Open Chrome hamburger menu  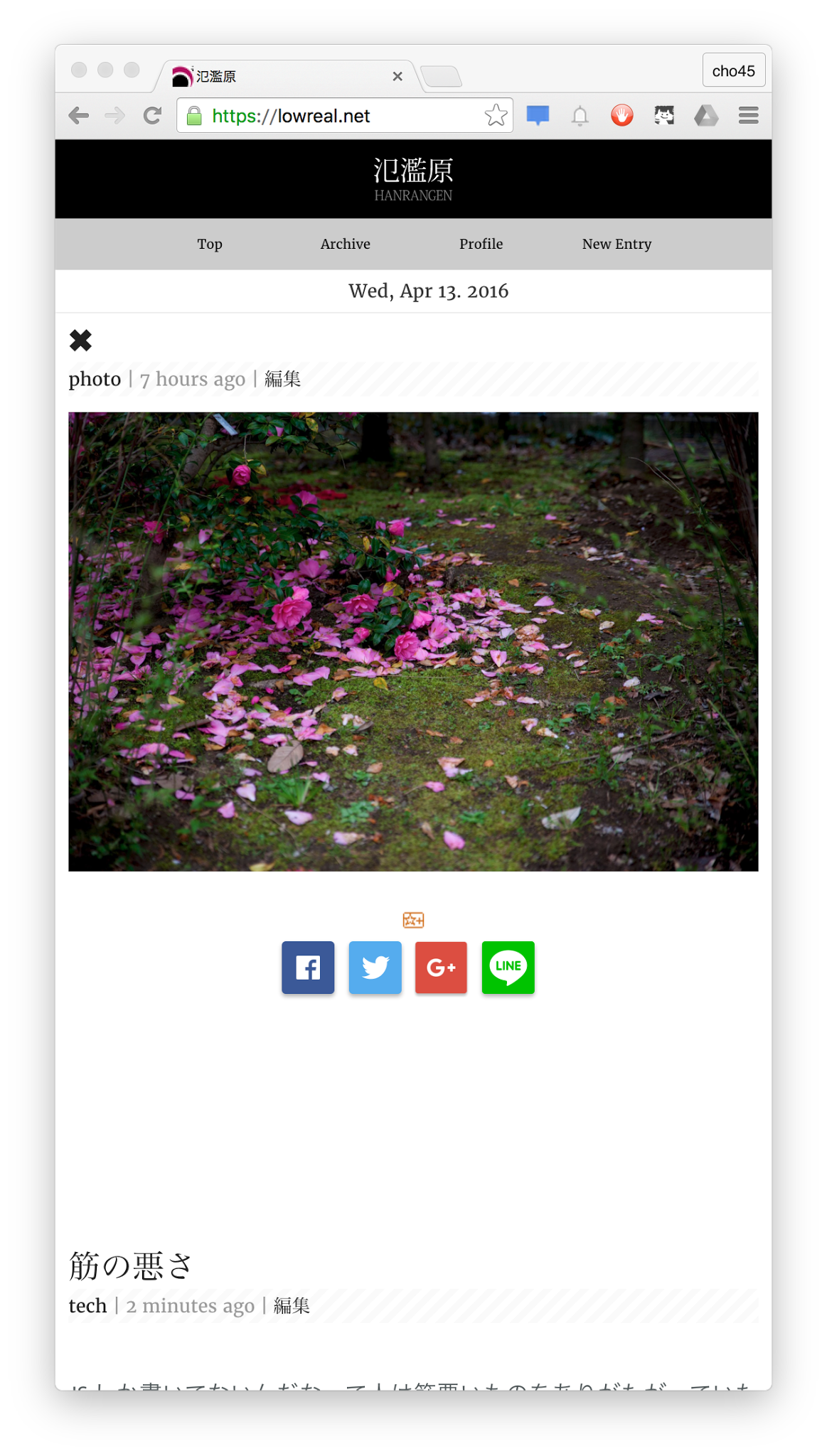(x=748, y=115)
